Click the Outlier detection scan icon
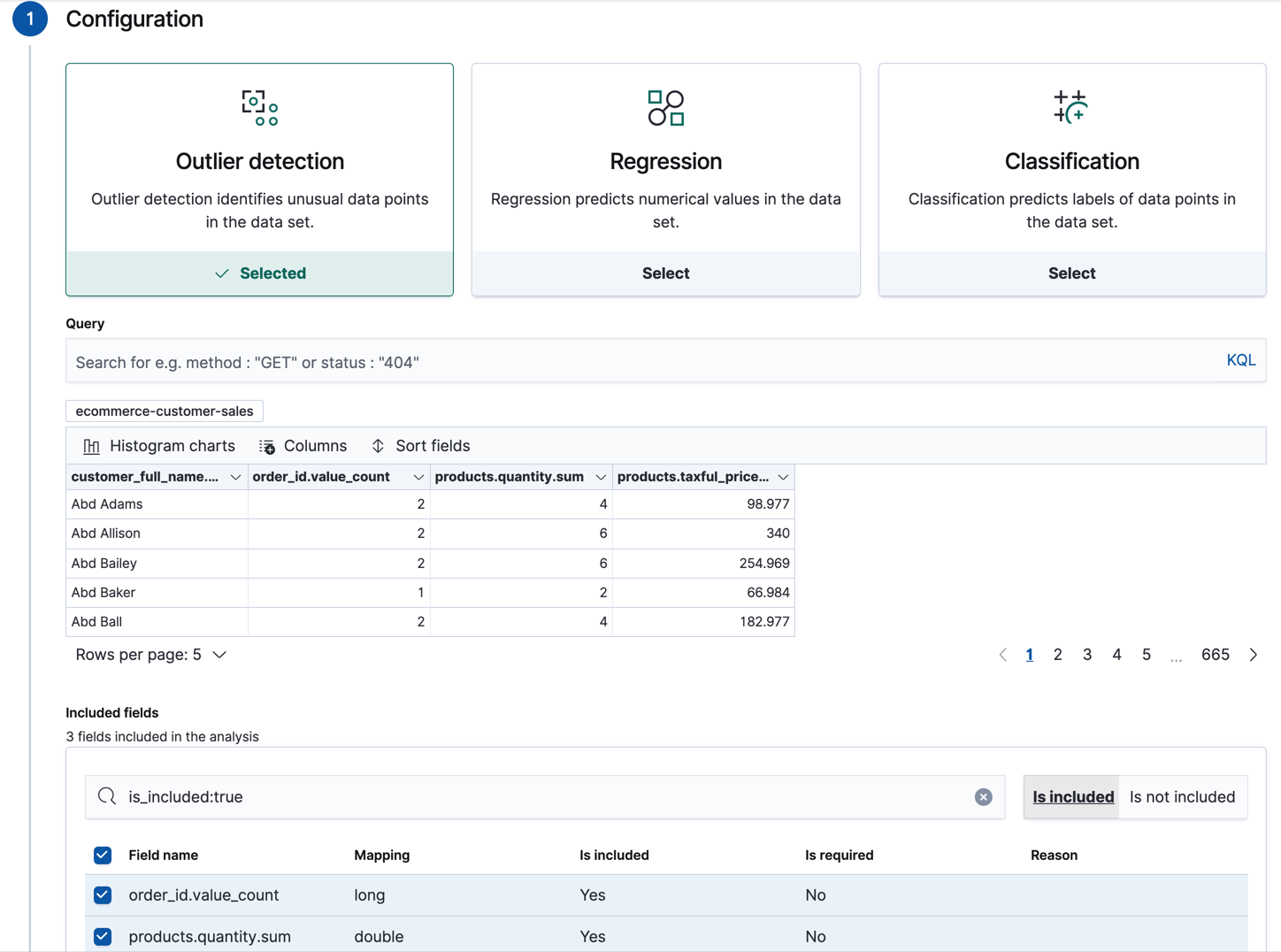Screen dimensions: 1281x952 click(x=258, y=107)
